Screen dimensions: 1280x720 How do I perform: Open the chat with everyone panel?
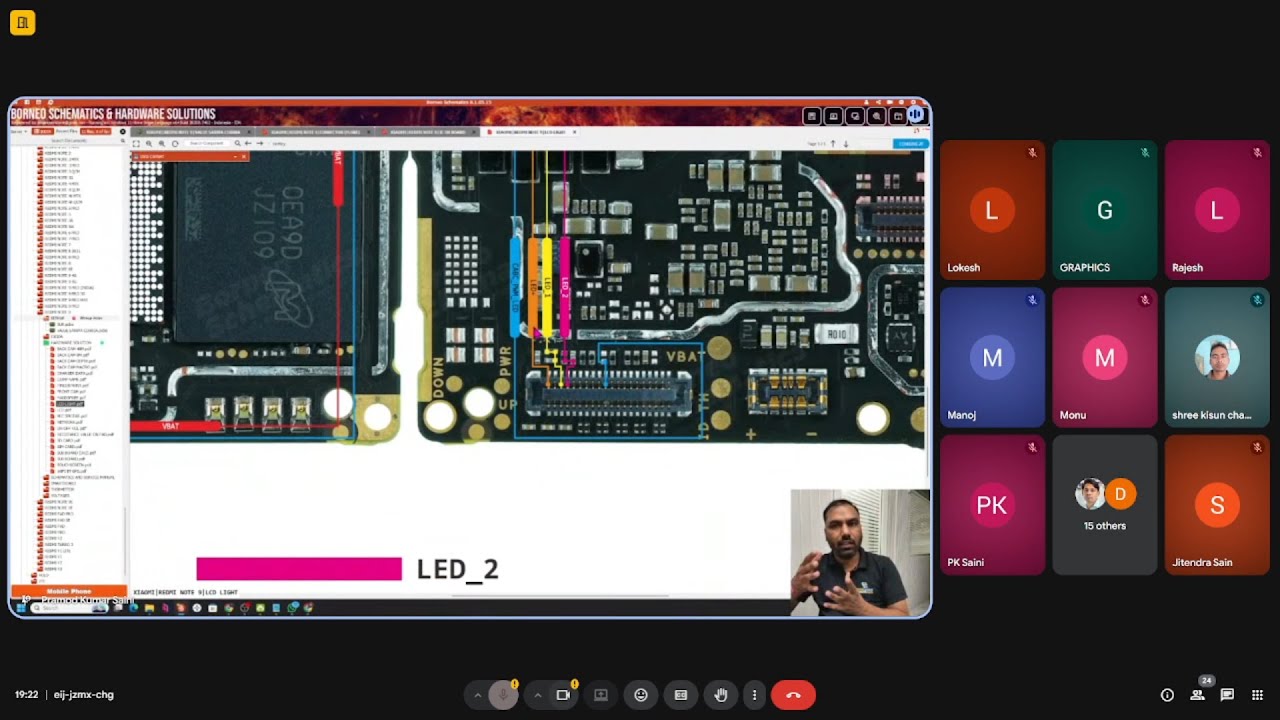point(1227,695)
